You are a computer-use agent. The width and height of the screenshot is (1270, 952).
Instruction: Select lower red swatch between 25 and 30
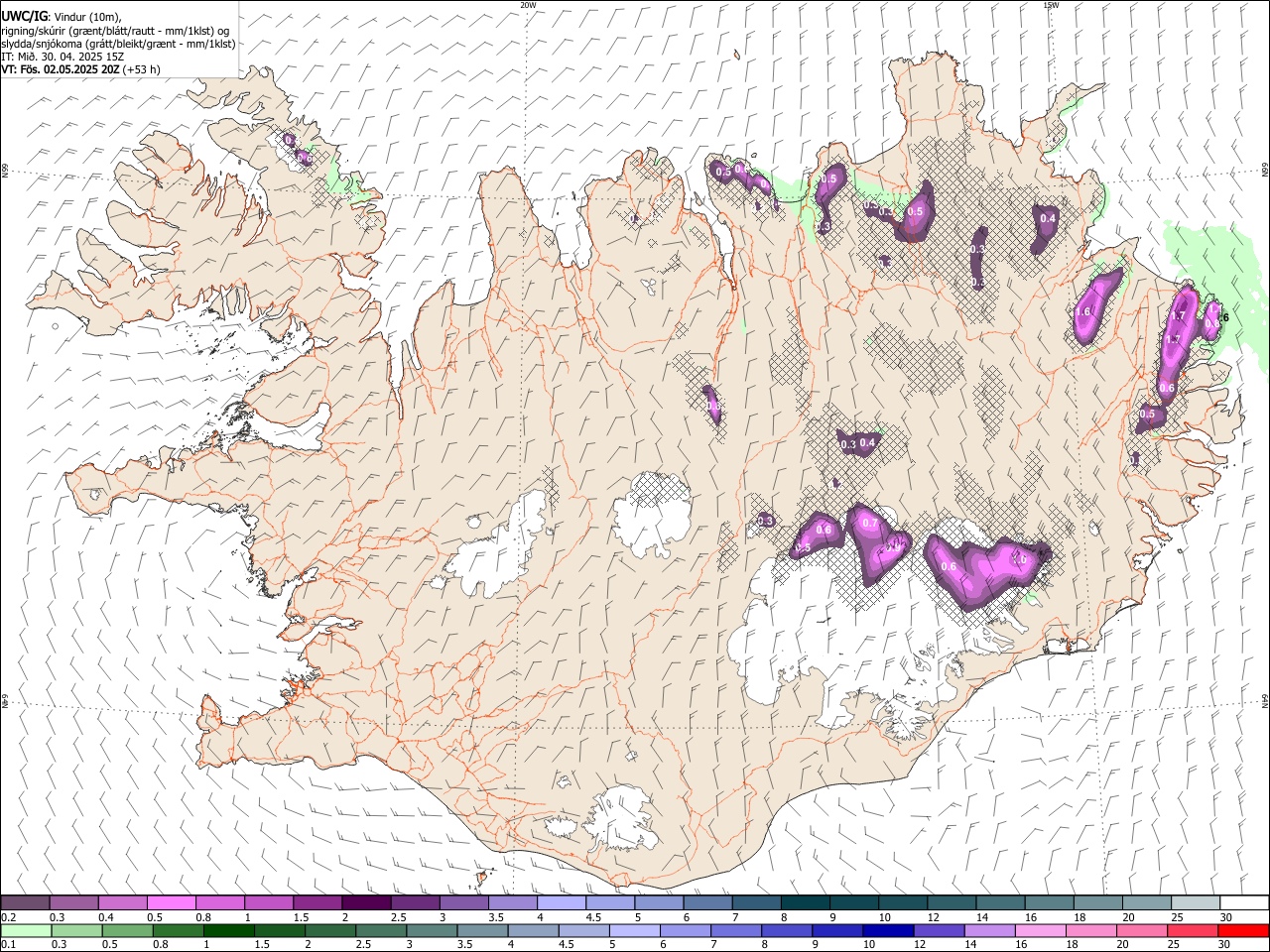[x=1196, y=931]
